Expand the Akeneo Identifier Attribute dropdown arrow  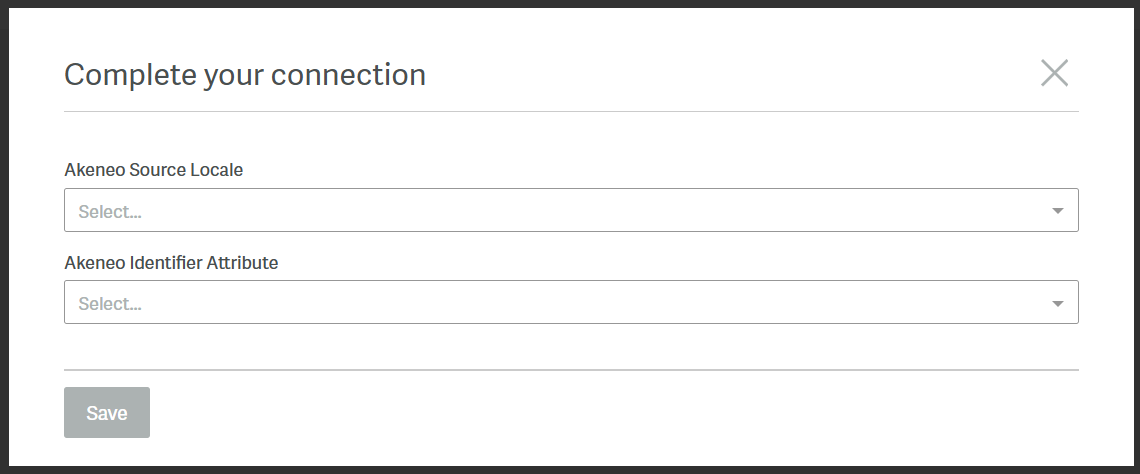pyautogui.click(x=1057, y=303)
